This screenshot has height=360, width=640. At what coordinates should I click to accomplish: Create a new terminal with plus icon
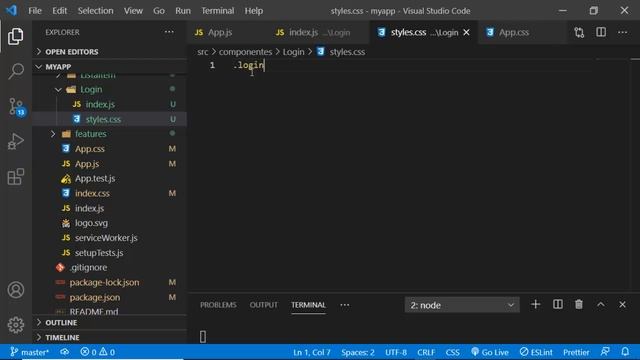click(536, 304)
